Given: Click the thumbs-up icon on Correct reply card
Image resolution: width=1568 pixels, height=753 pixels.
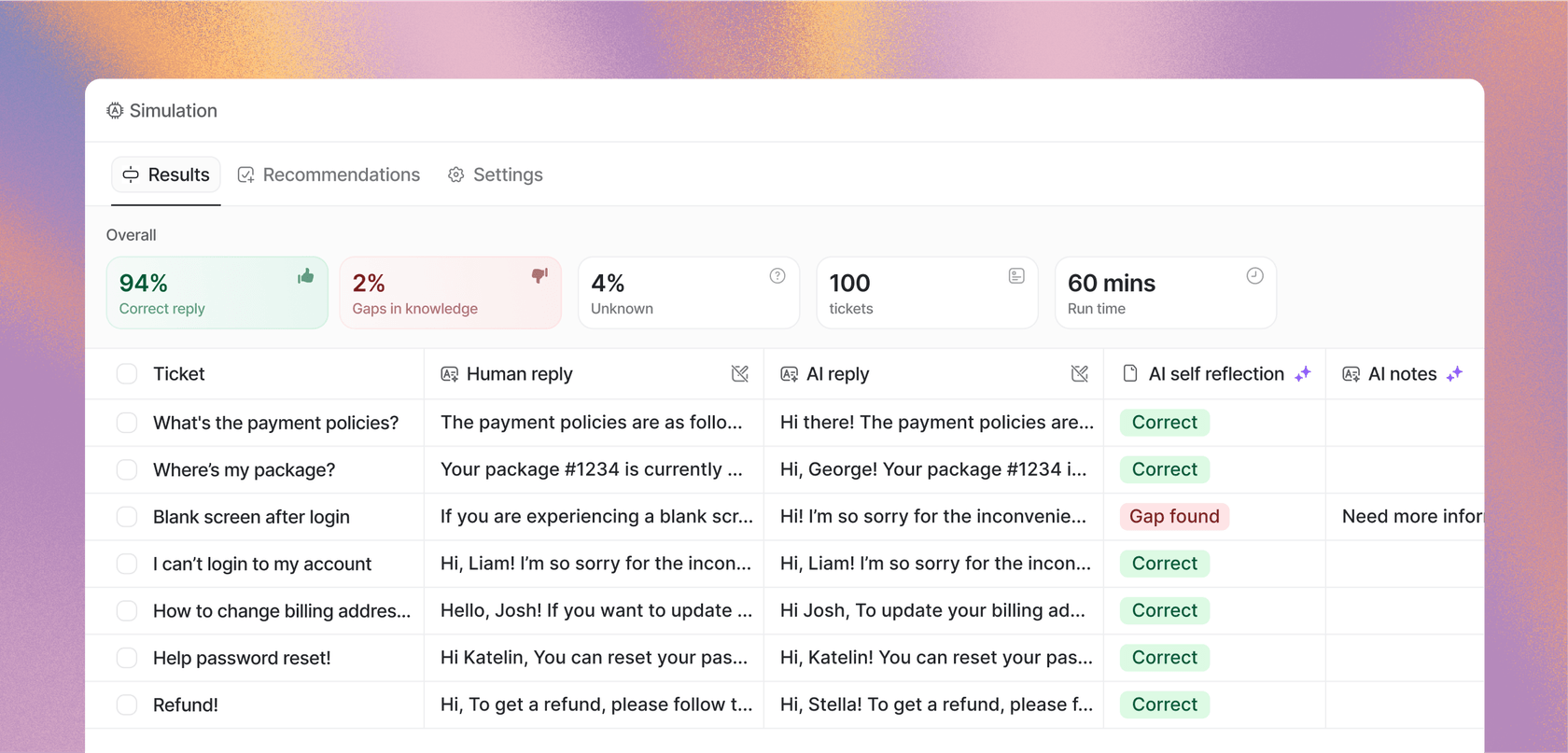Looking at the screenshot, I should (x=305, y=276).
